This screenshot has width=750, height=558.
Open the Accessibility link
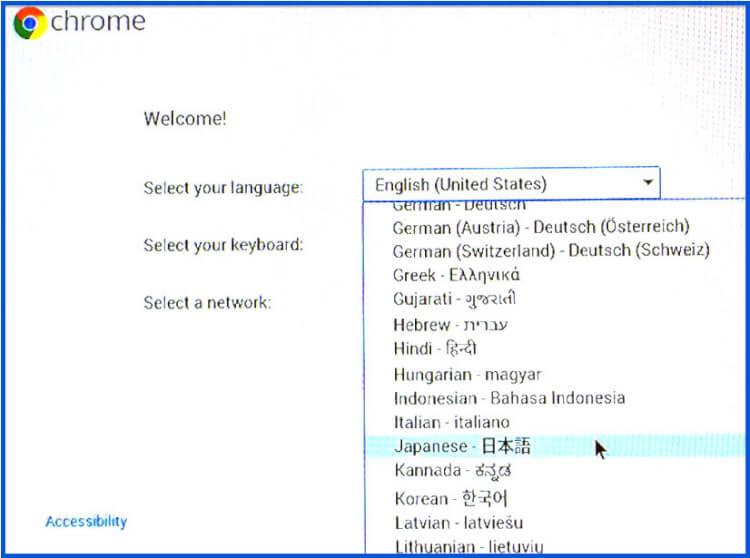tap(86, 521)
